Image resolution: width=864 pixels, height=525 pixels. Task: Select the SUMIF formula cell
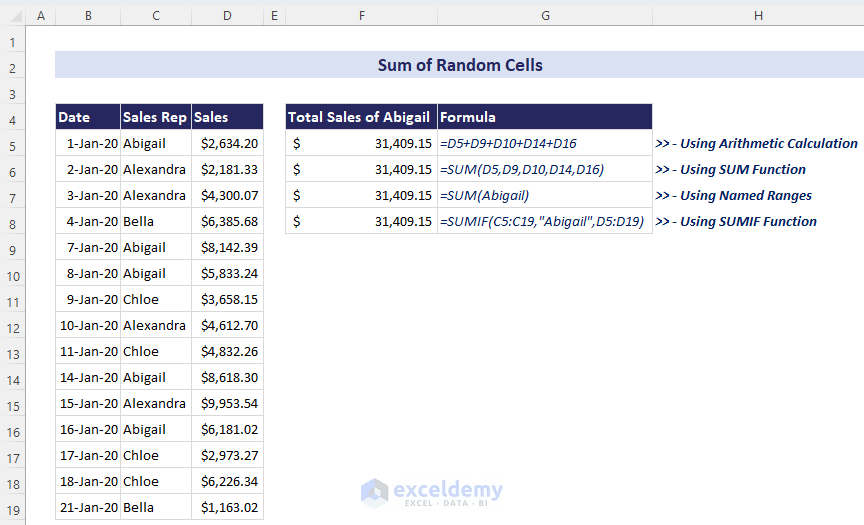[544, 221]
